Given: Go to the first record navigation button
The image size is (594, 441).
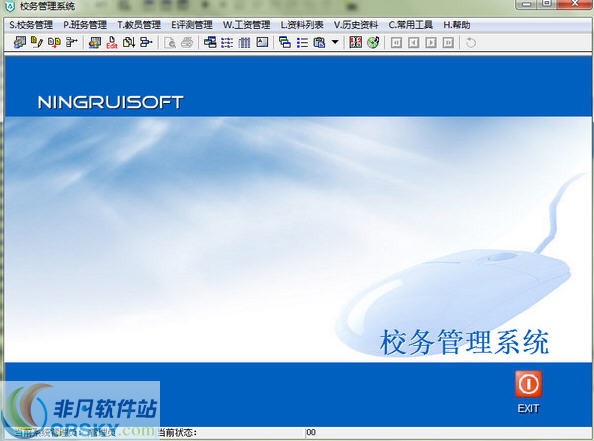Looking at the screenshot, I should tap(396, 42).
